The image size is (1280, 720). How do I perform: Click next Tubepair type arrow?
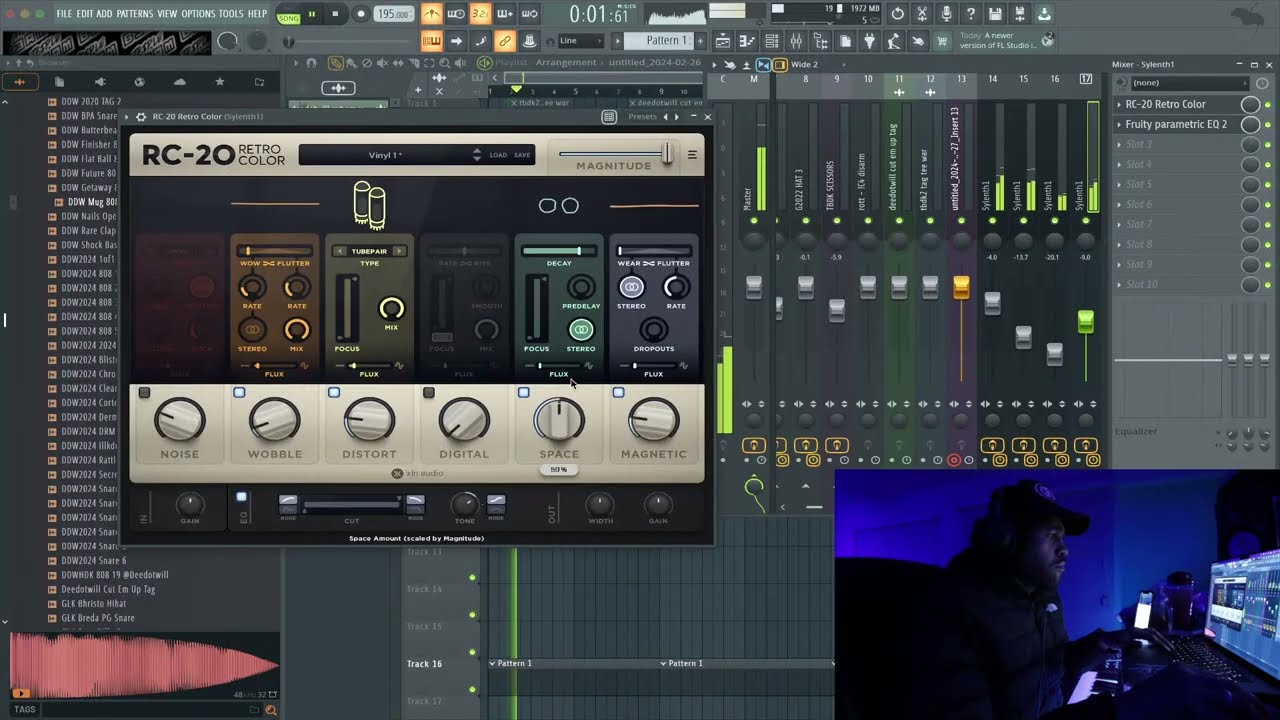tap(399, 251)
